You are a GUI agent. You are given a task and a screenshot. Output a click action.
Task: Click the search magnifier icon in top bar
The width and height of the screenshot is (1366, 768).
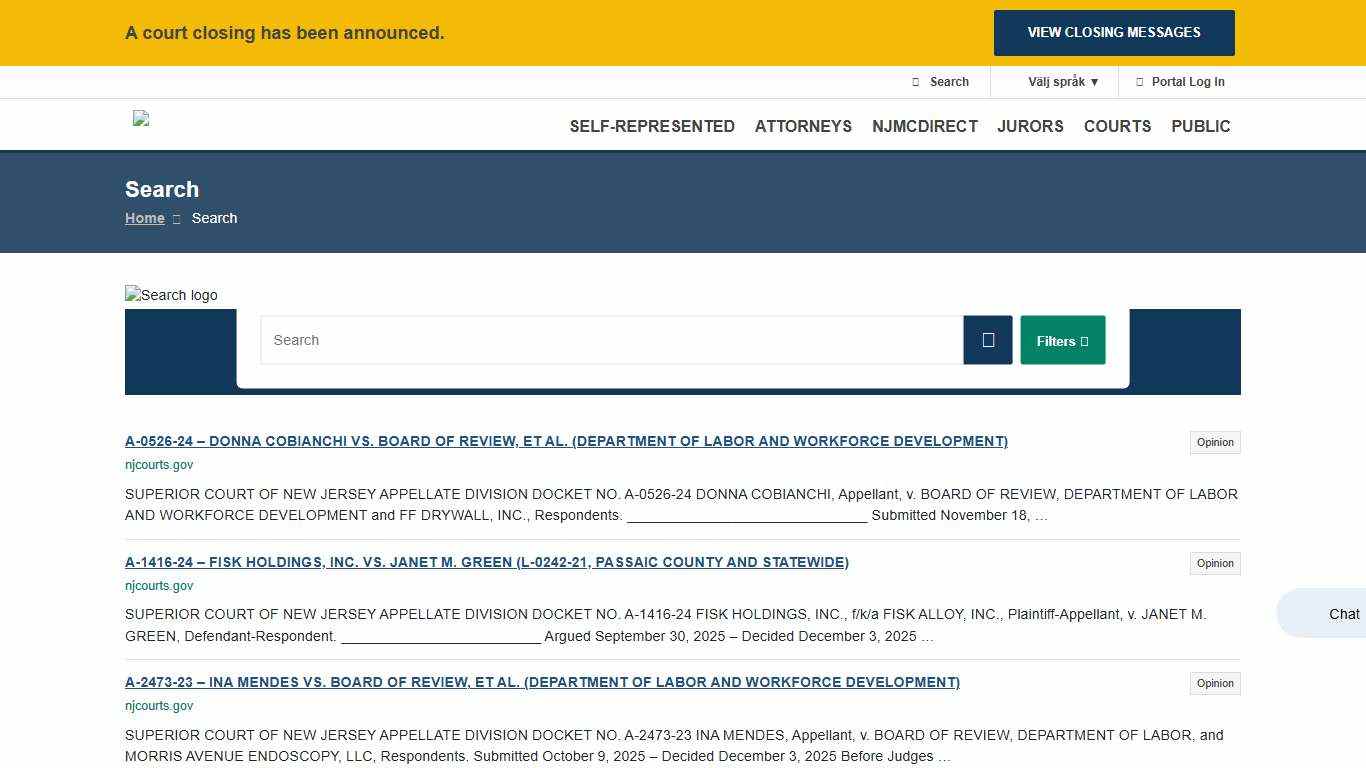pos(917,81)
